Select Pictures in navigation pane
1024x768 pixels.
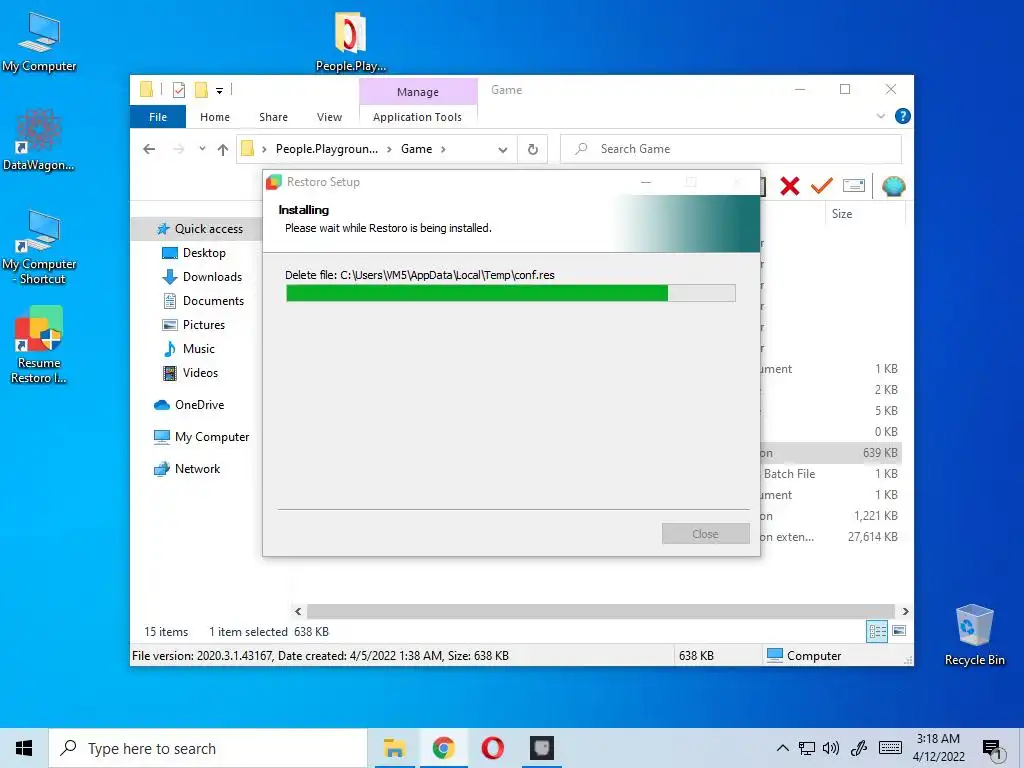point(193,325)
